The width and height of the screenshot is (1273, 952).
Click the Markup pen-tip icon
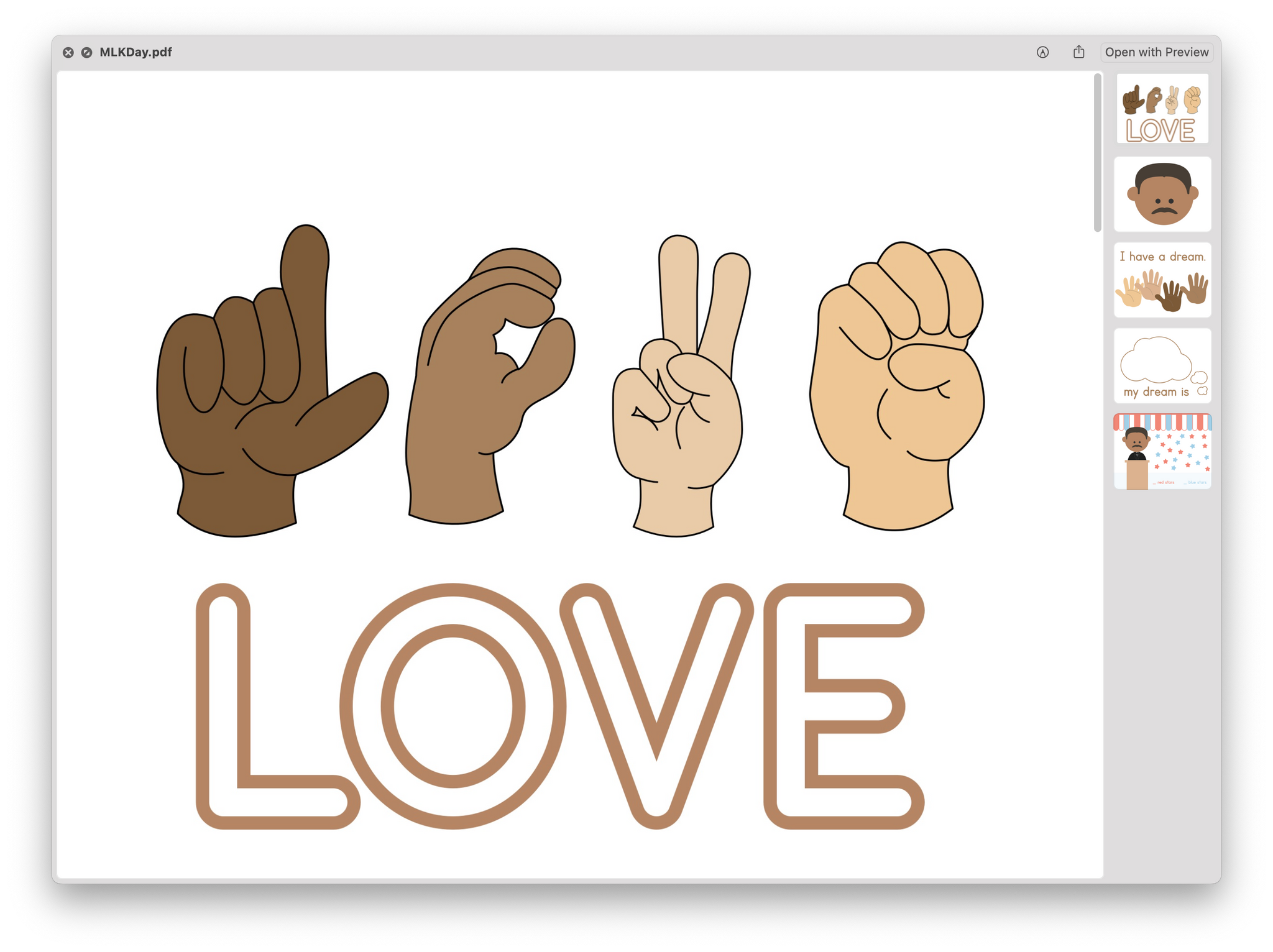point(1042,53)
